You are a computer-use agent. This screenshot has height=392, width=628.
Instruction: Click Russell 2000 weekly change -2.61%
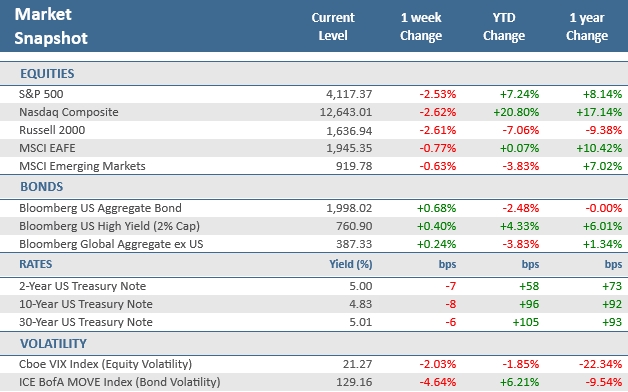click(438, 130)
